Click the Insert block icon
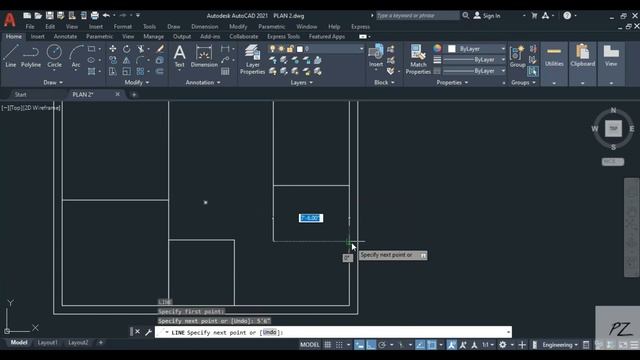Viewport: 640px width, 360px height. (x=376, y=55)
